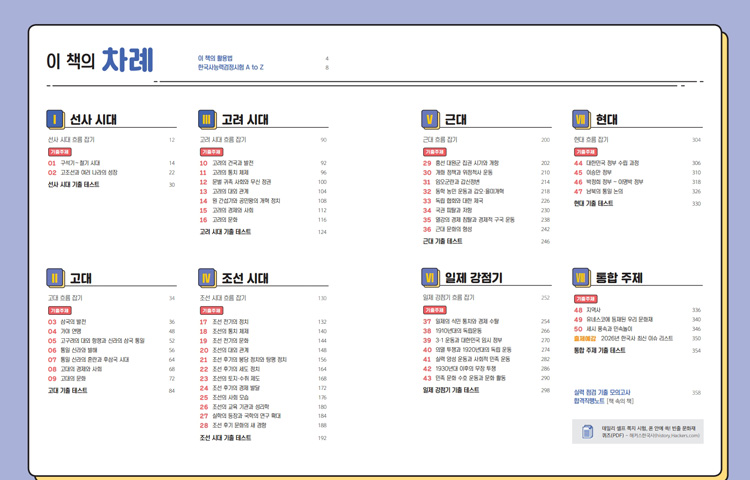This screenshot has height=480, width=750.
Task: Click the chapter II badge beside 고대
Action: (x=56, y=277)
